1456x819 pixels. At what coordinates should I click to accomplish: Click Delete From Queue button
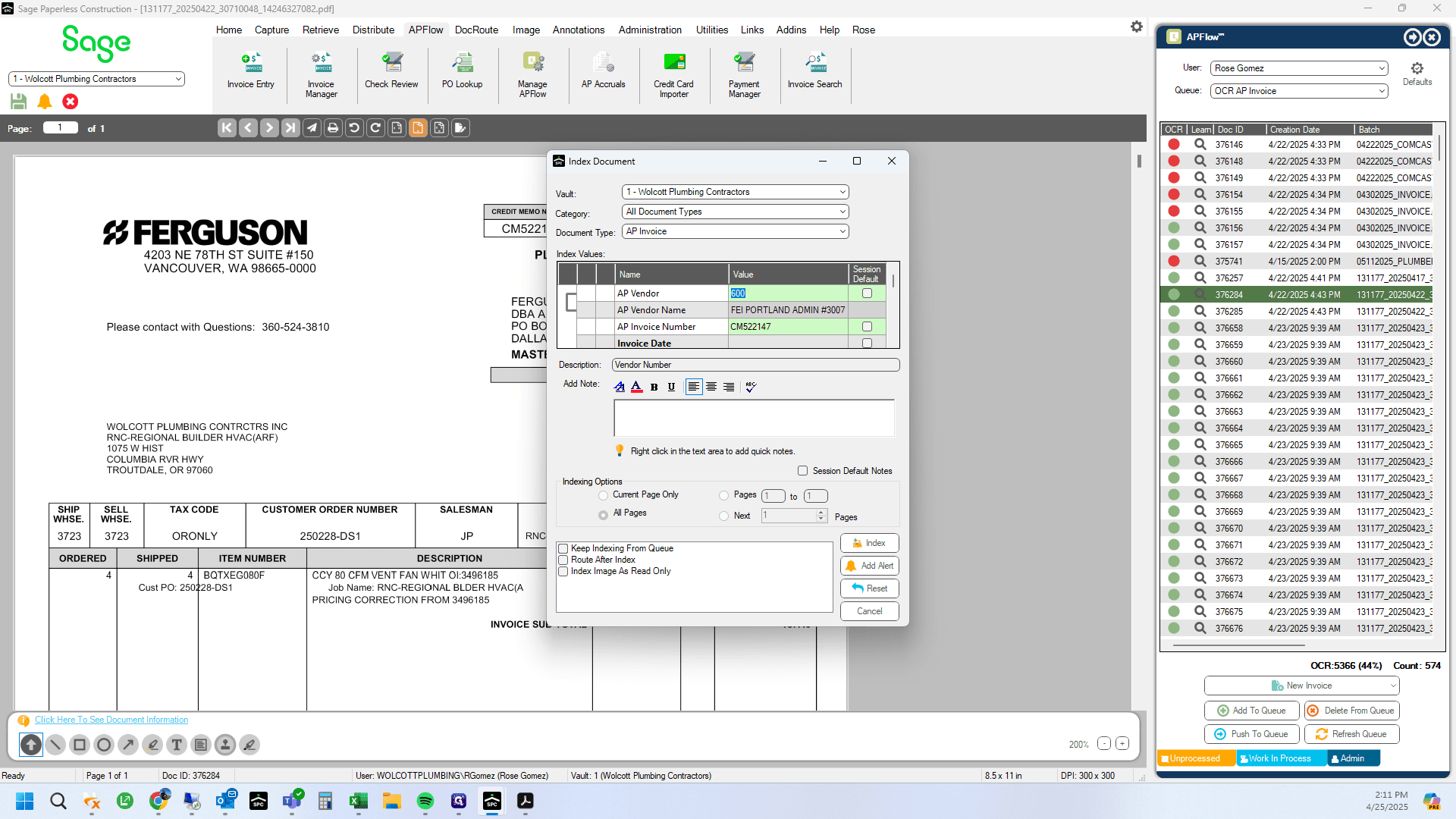pyautogui.click(x=1351, y=711)
